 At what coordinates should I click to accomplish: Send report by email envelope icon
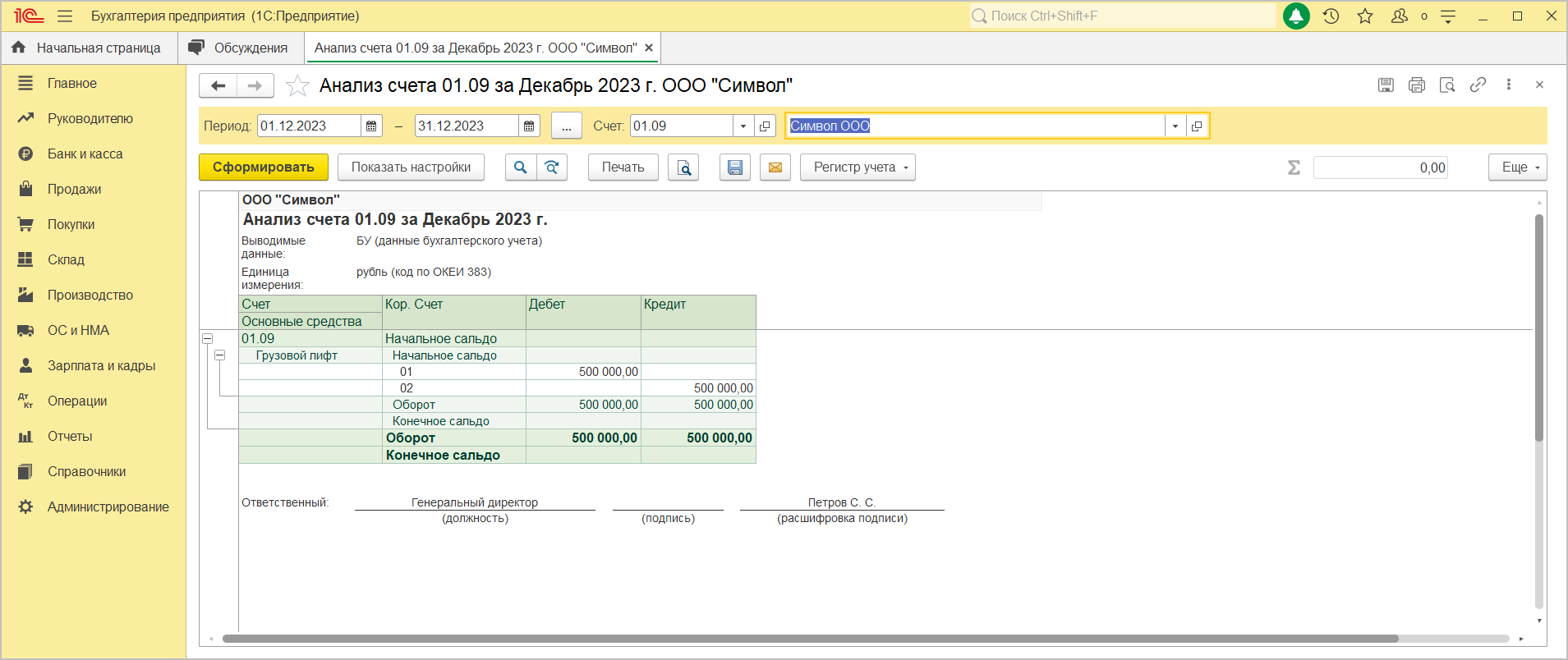(x=775, y=167)
